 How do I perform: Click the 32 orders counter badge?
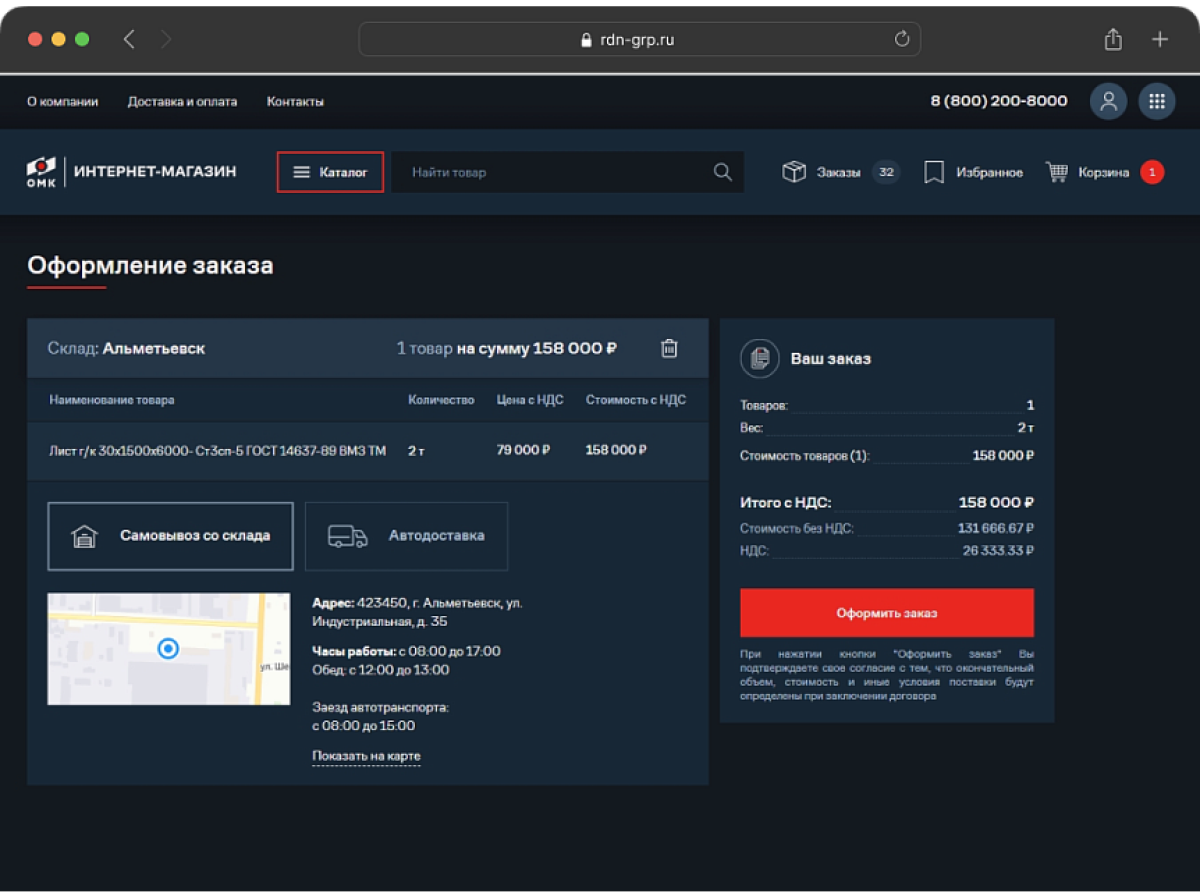point(886,172)
